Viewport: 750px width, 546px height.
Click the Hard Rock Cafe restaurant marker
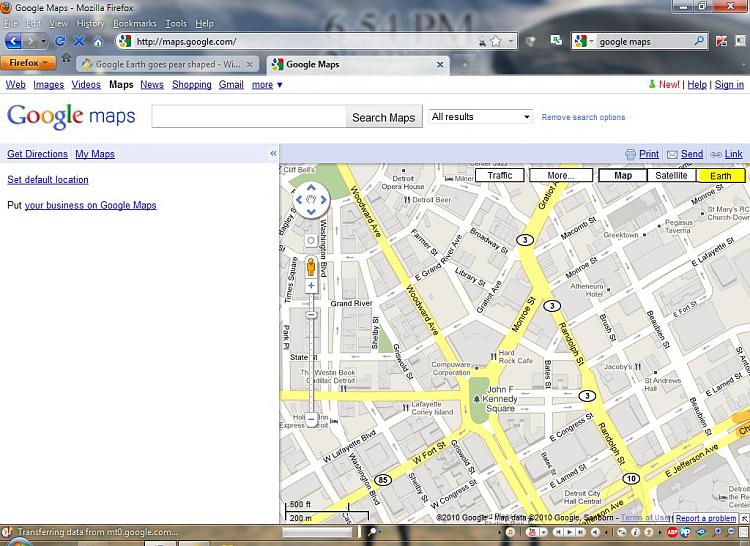(x=493, y=356)
